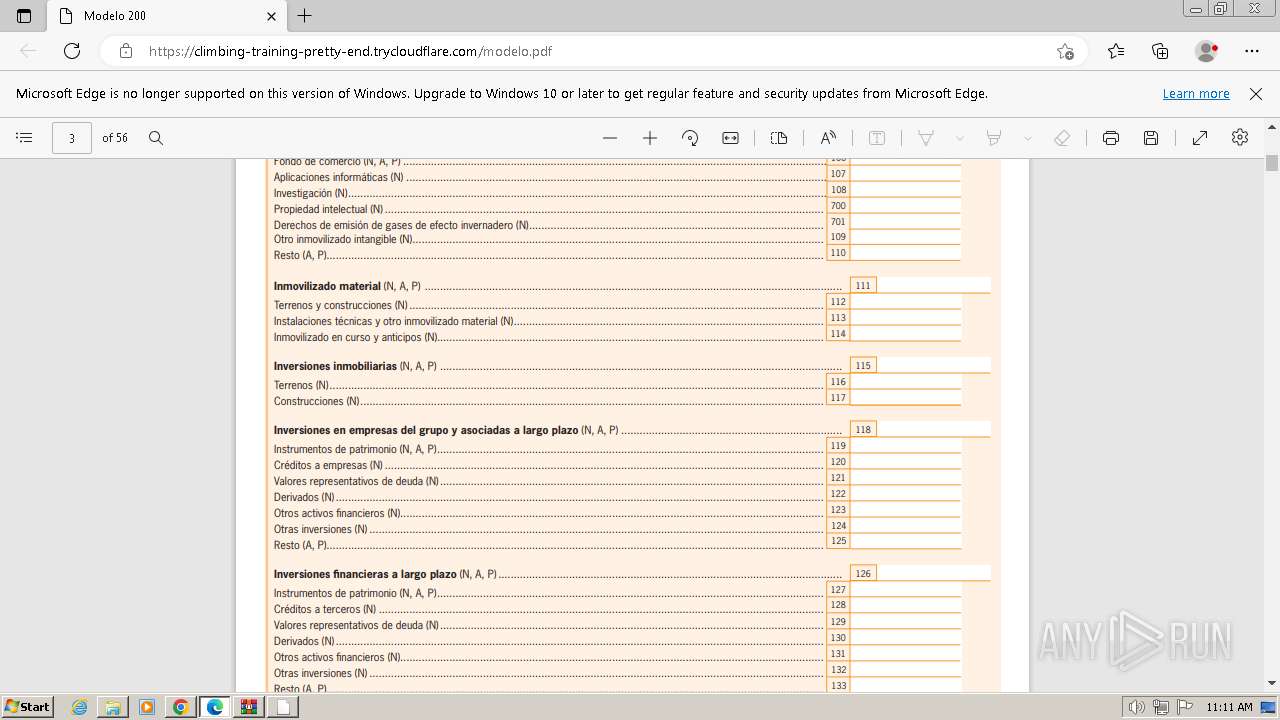Print the PDF document
The height and width of the screenshot is (720, 1280).
1111,138
